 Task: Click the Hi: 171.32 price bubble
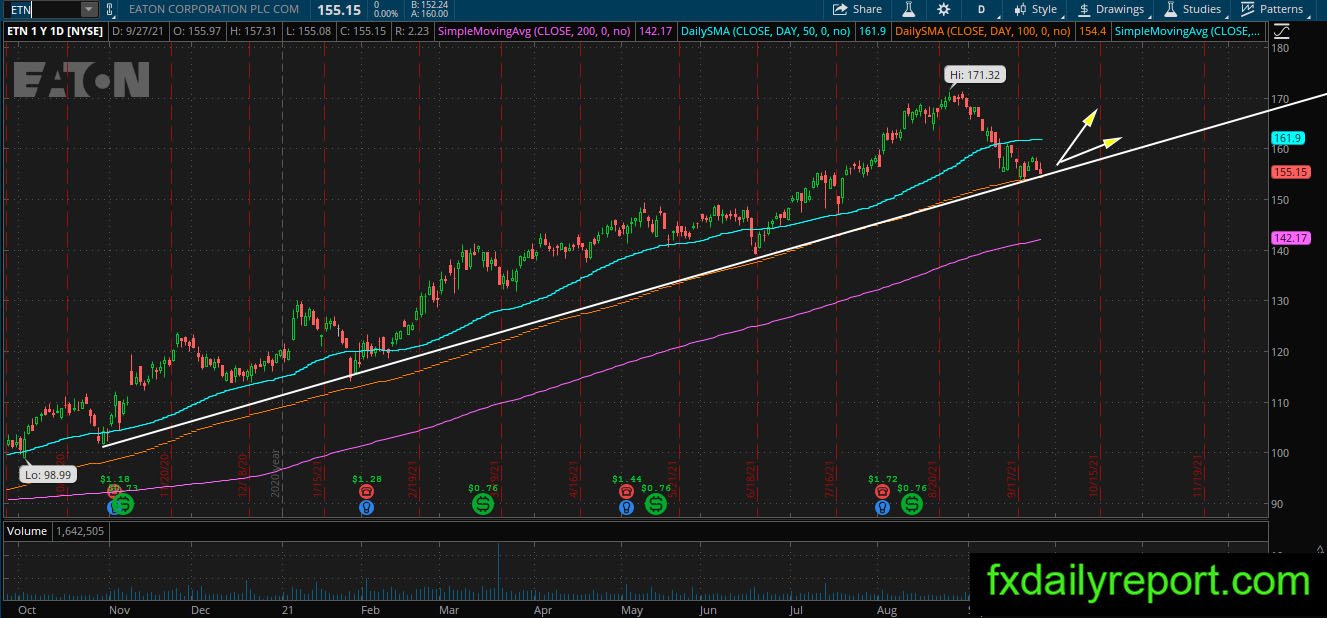tap(977, 74)
